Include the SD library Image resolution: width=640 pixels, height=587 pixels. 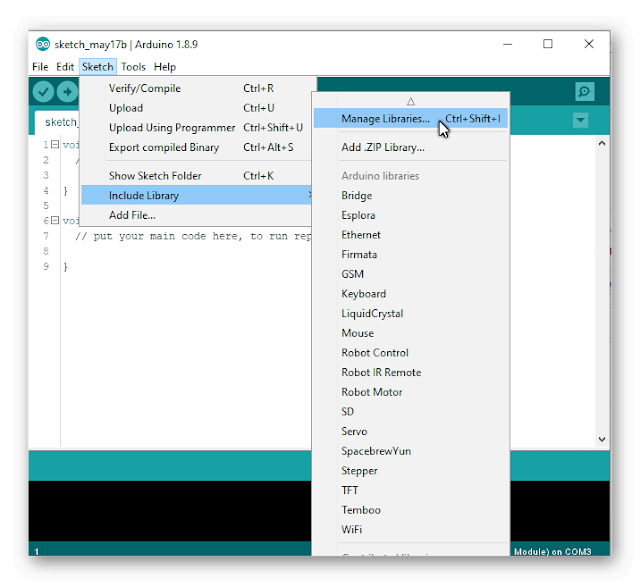click(x=410, y=411)
